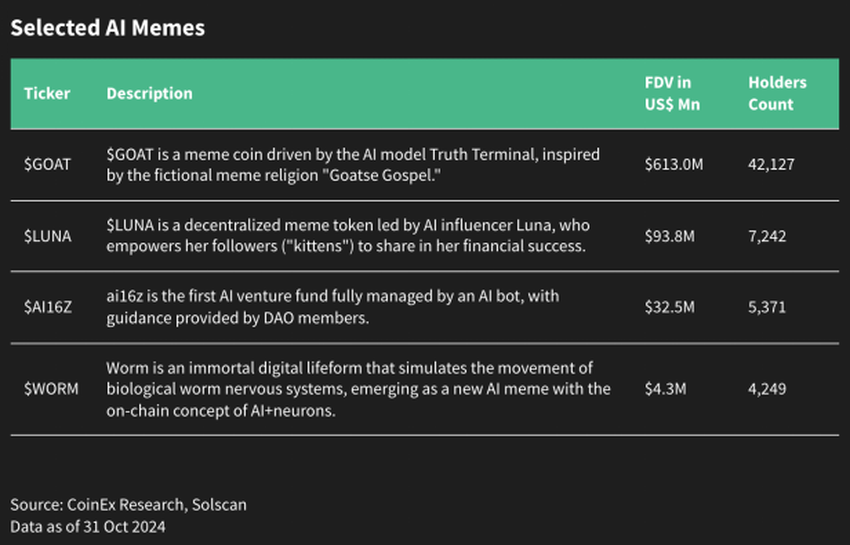Click the 5,371 holders count
850x545 pixels.
coord(767,307)
